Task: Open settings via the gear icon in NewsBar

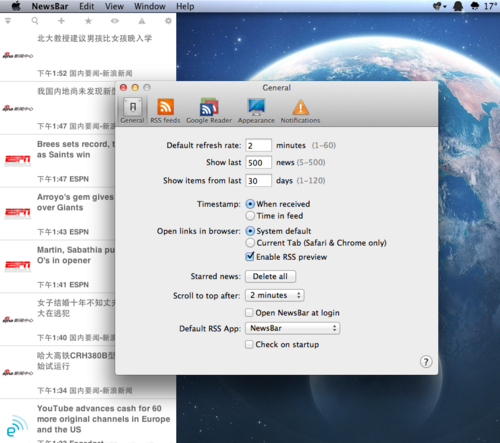Action: 168,21
